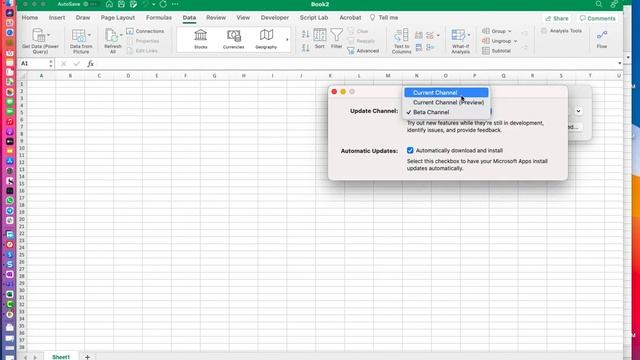Open Analysis Tools
640x360 pixels.
[x=562, y=31]
